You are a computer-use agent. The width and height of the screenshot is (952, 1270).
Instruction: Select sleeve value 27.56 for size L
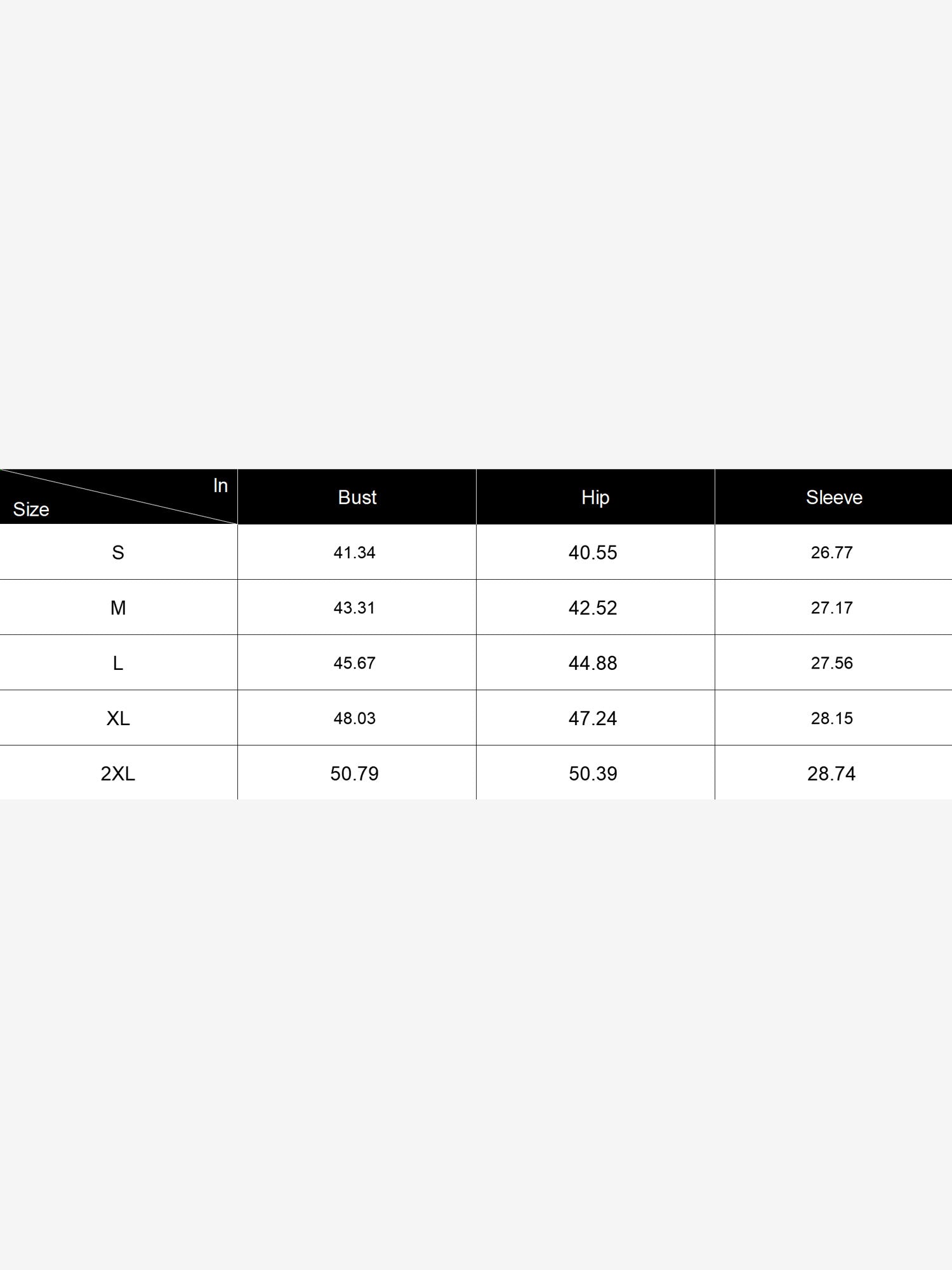(x=831, y=663)
